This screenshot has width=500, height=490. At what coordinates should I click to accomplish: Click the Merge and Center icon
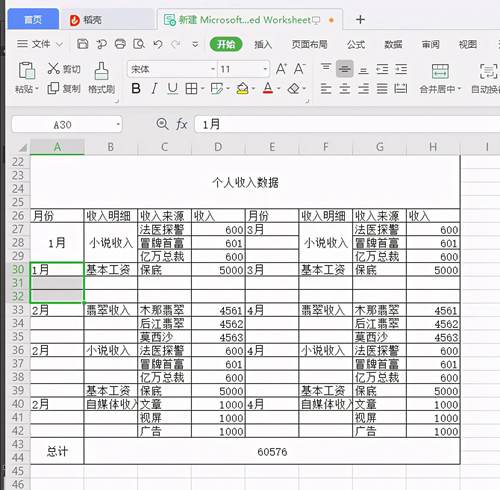pyautogui.click(x=440, y=71)
